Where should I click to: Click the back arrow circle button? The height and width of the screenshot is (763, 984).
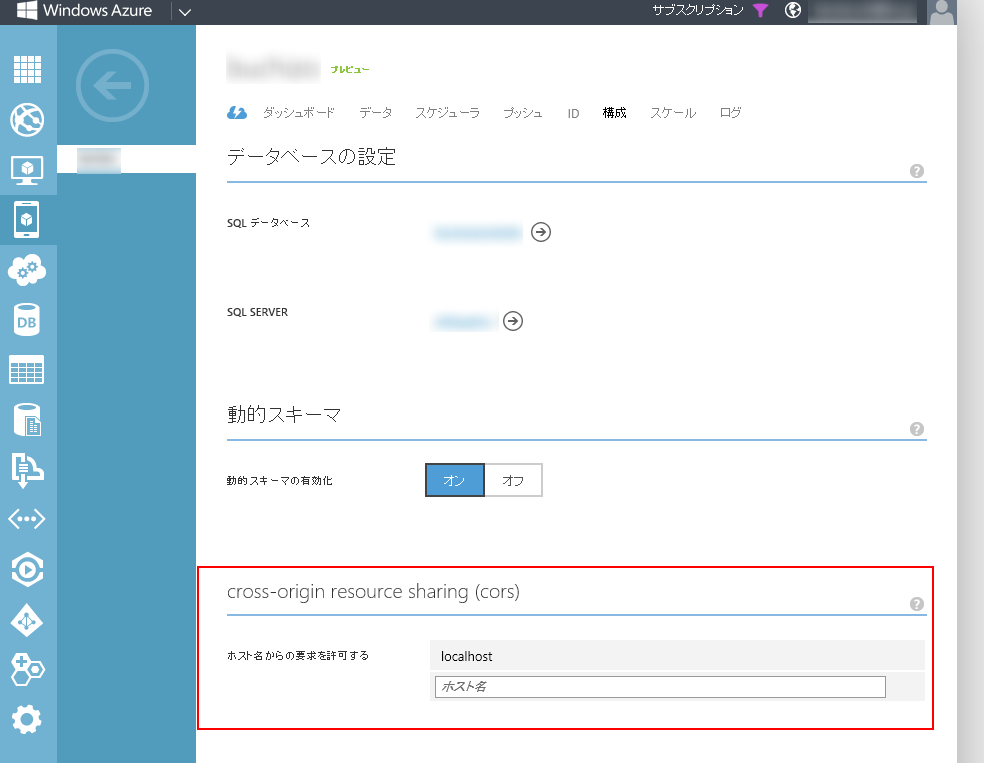click(x=112, y=86)
